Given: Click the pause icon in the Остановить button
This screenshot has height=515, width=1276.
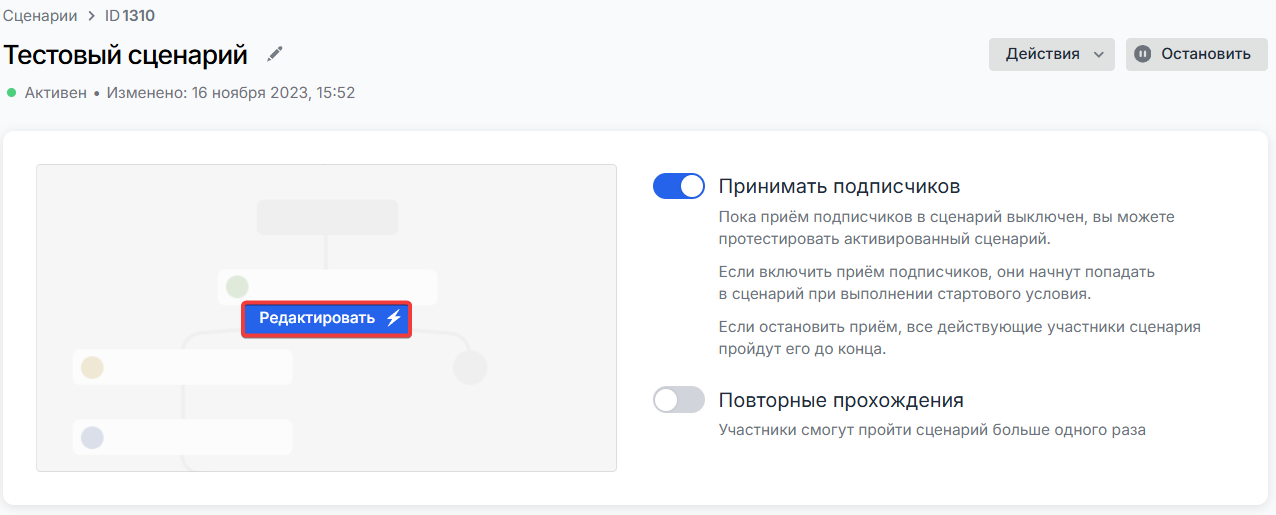Looking at the screenshot, I should tap(1143, 54).
